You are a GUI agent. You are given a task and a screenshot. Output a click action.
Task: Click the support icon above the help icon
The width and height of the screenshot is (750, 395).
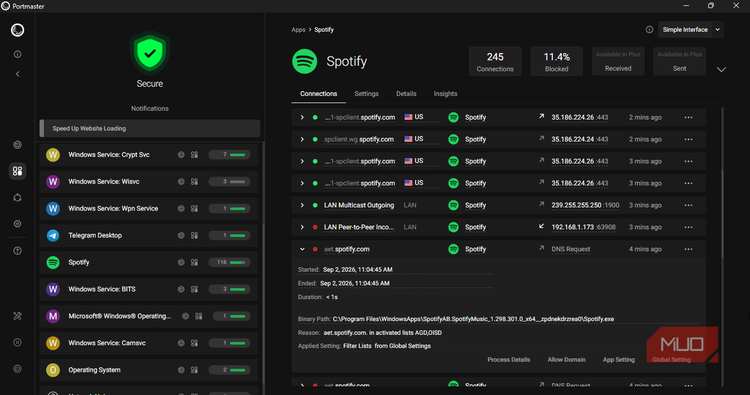pos(17,224)
